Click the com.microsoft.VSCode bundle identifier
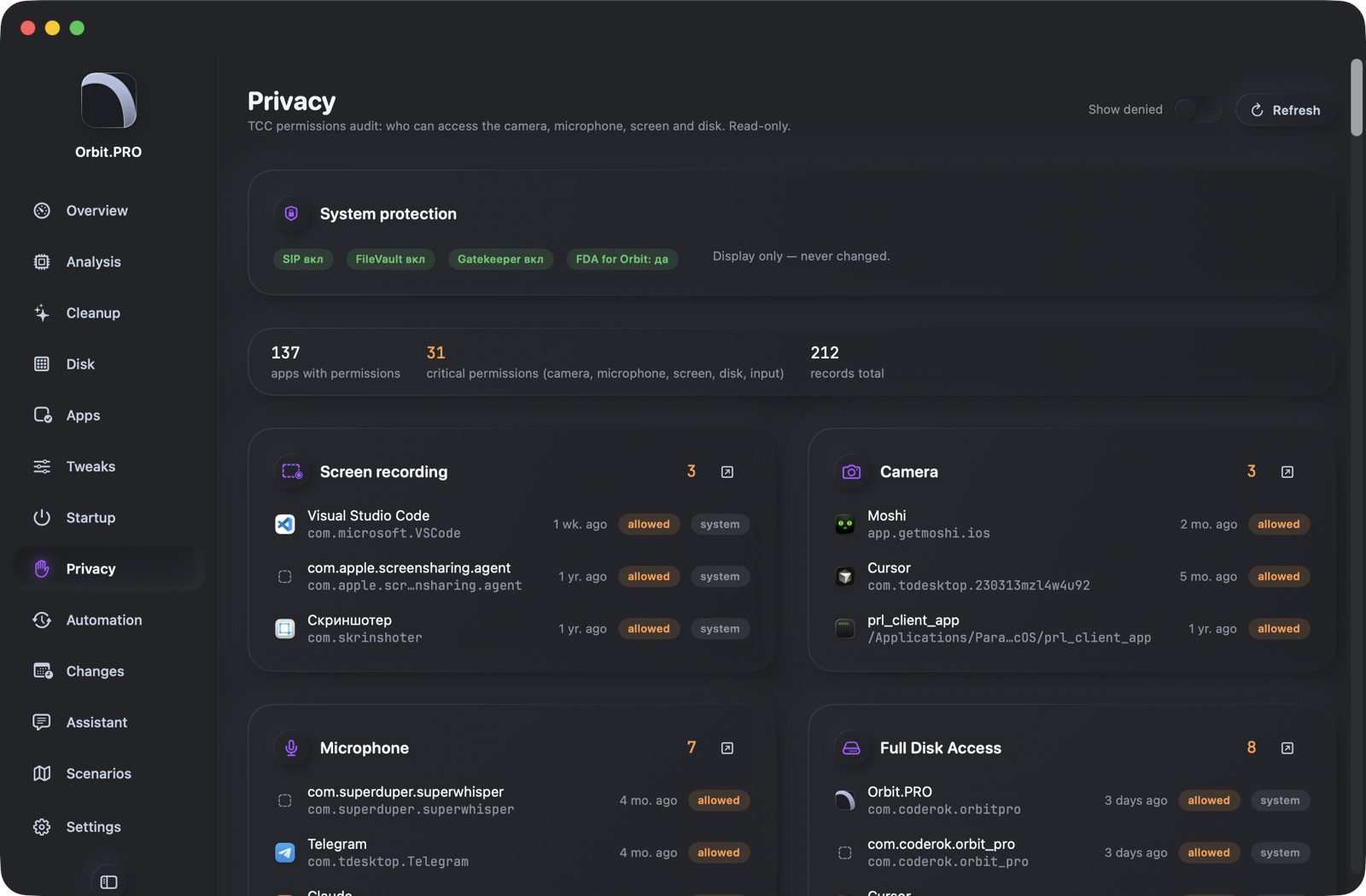 384,533
